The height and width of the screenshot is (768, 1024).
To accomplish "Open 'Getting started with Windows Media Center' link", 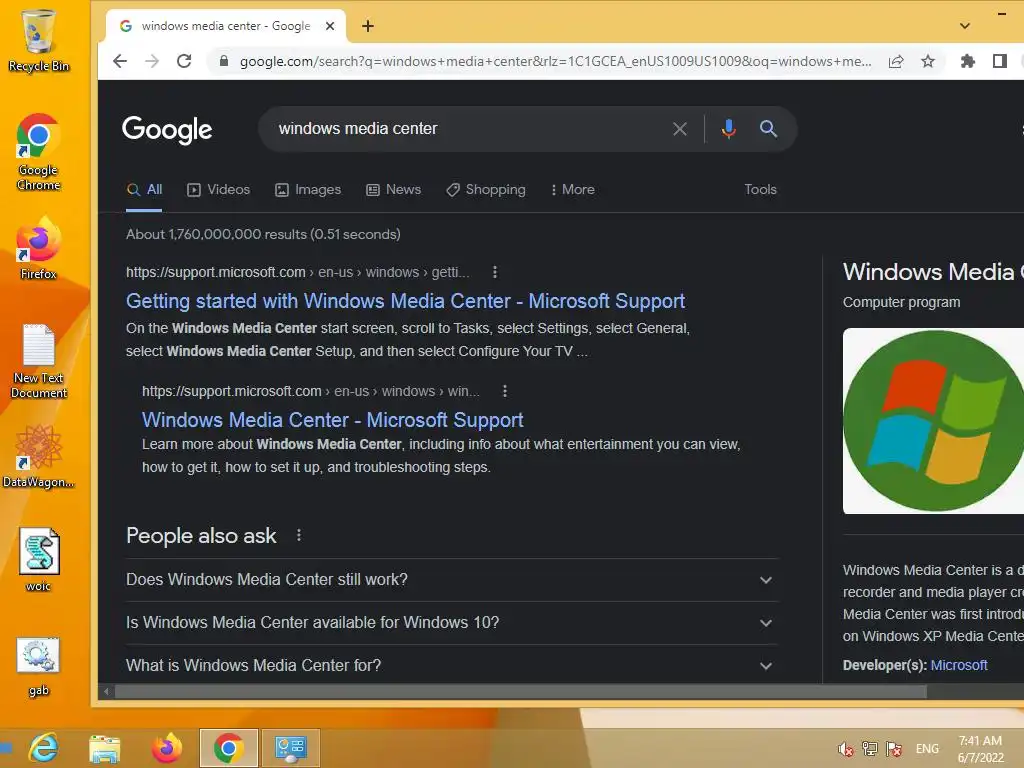I will click(406, 301).
